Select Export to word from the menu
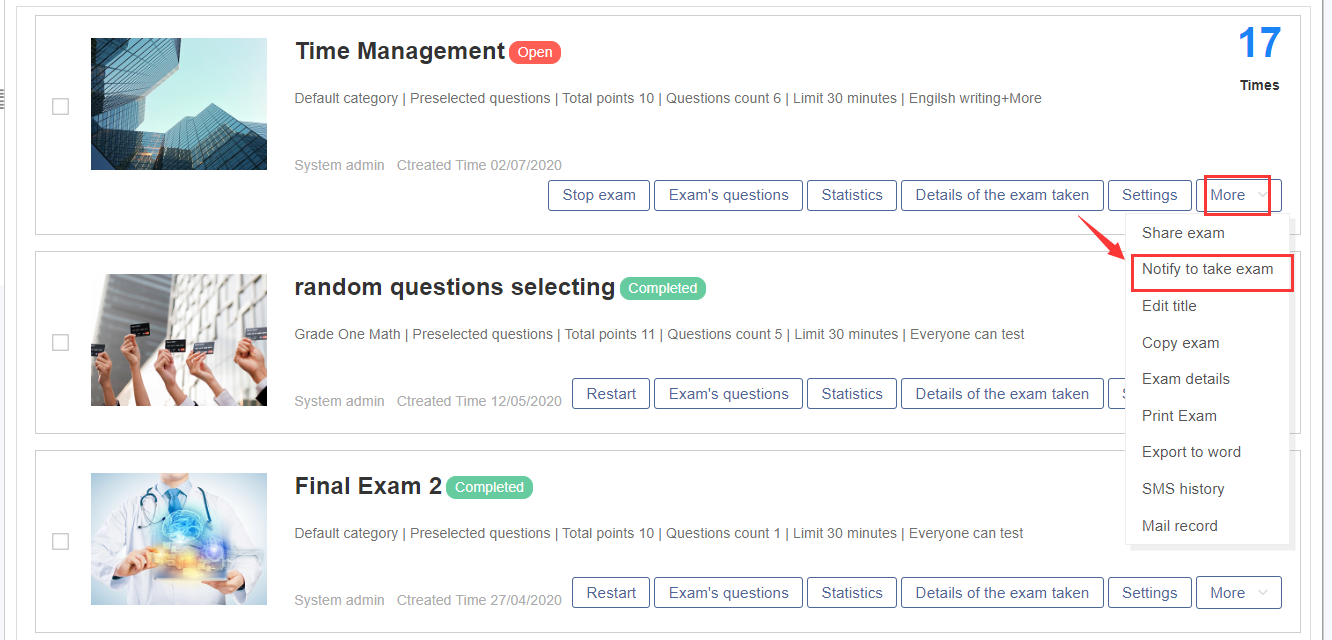Image resolution: width=1332 pixels, height=640 pixels. [x=1191, y=451]
